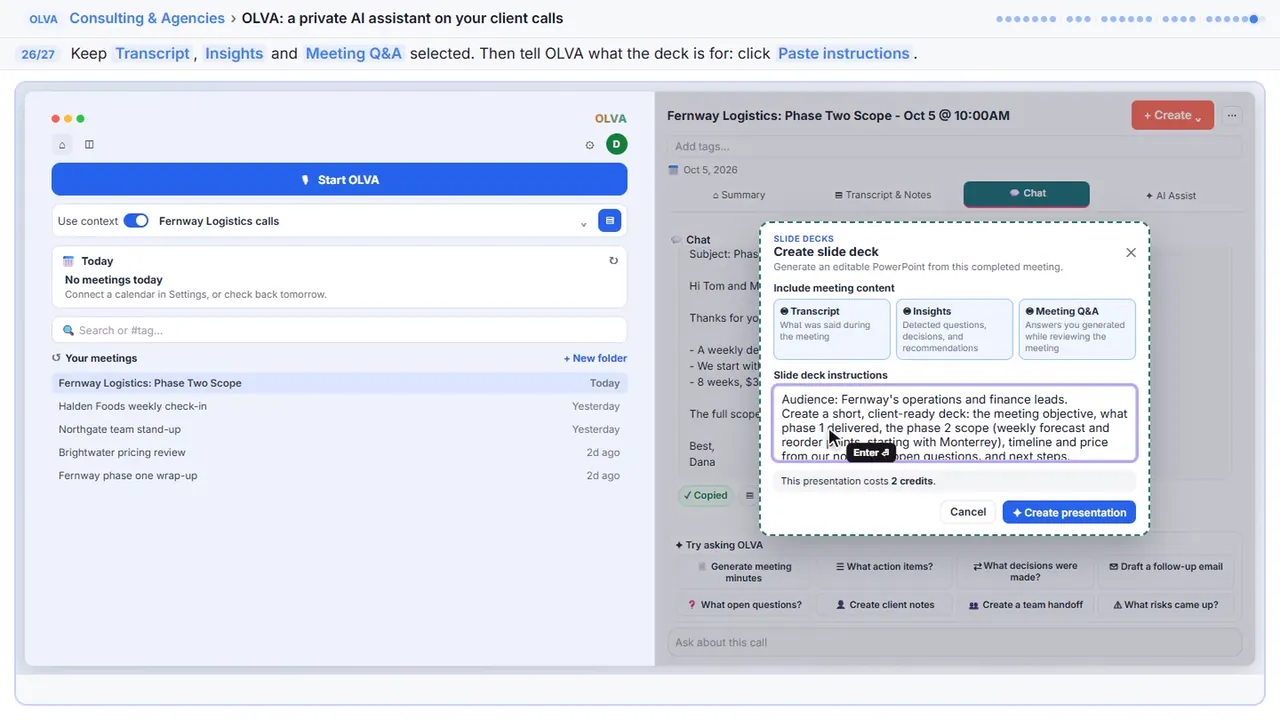The height and width of the screenshot is (720, 1280).
Task: Open the three-dot more options menu
Action: pos(1232,115)
